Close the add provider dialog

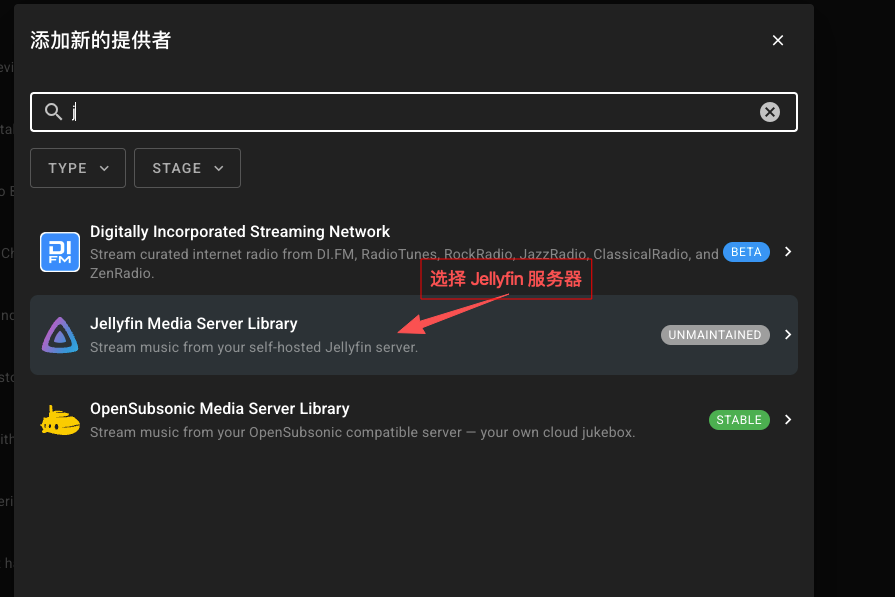[778, 41]
